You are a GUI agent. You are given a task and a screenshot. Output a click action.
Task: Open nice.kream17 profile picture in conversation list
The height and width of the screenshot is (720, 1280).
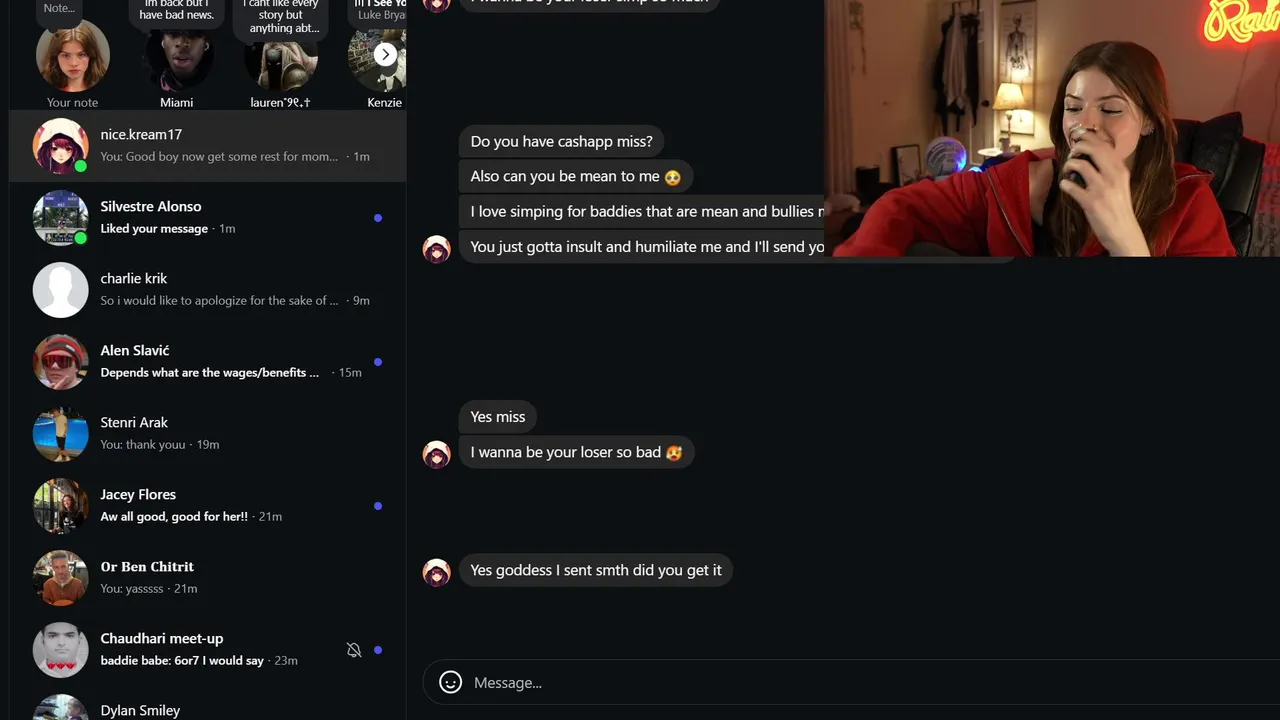click(x=61, y=146)
